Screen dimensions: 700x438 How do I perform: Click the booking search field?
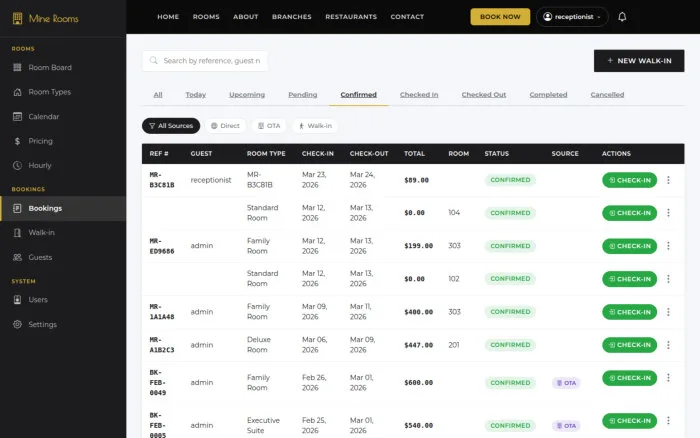coord(205,61)
